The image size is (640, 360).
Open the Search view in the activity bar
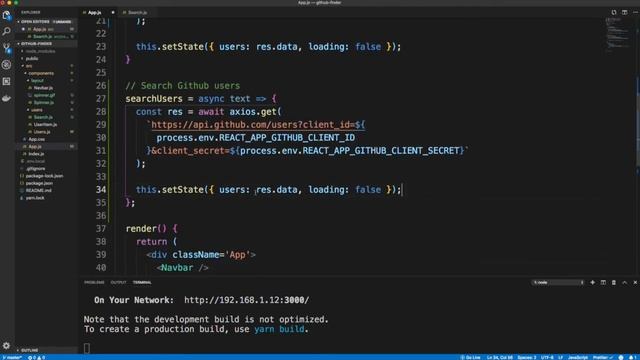point(7,31)
